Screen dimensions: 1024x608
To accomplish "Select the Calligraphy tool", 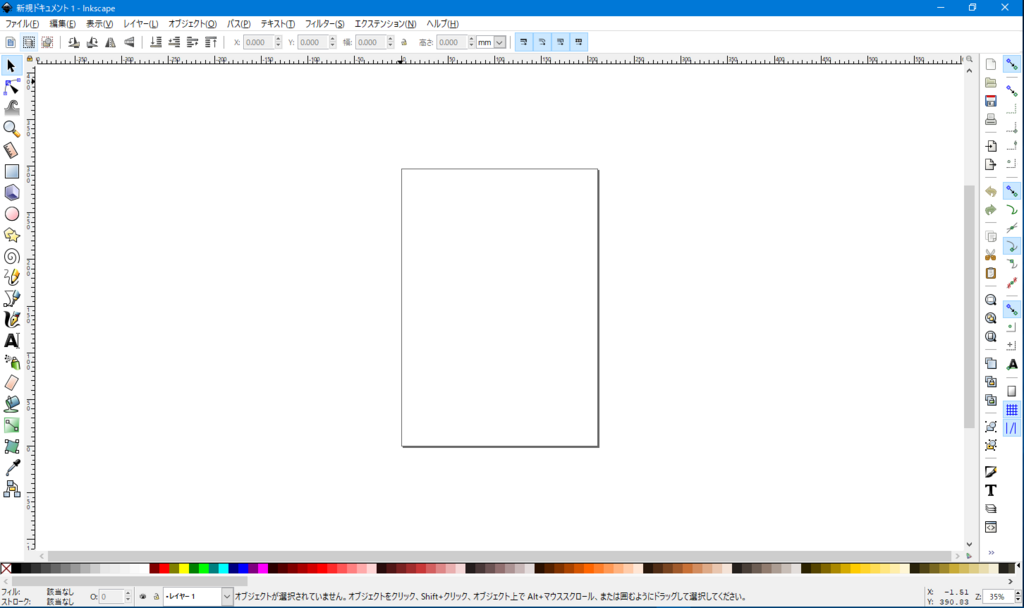I will (x=11, y=319).
